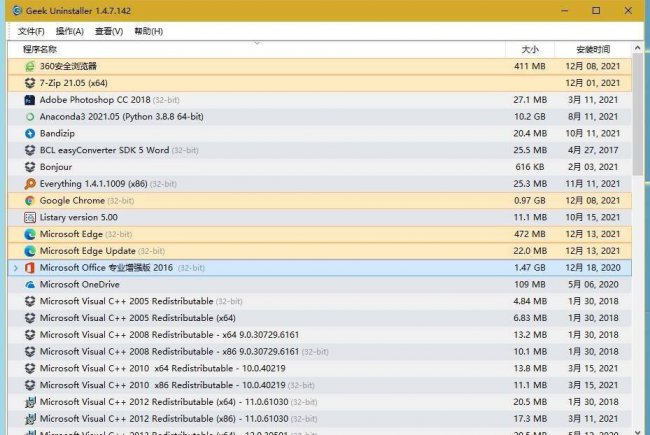Sort by the 安装时间 column header

click(593, 49)
